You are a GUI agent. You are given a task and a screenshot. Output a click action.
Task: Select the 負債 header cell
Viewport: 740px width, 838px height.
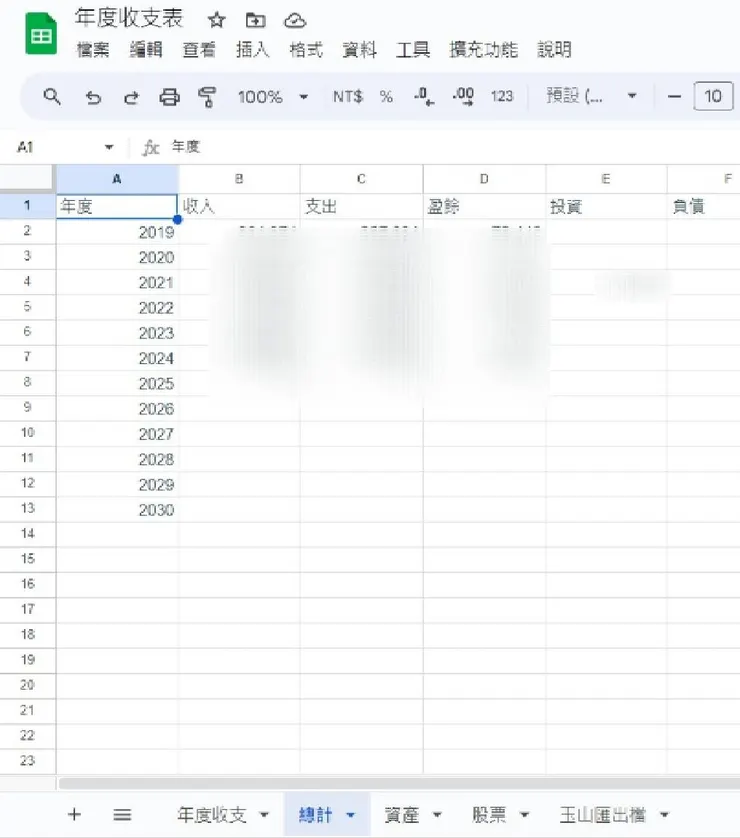[x=704, y=206]
